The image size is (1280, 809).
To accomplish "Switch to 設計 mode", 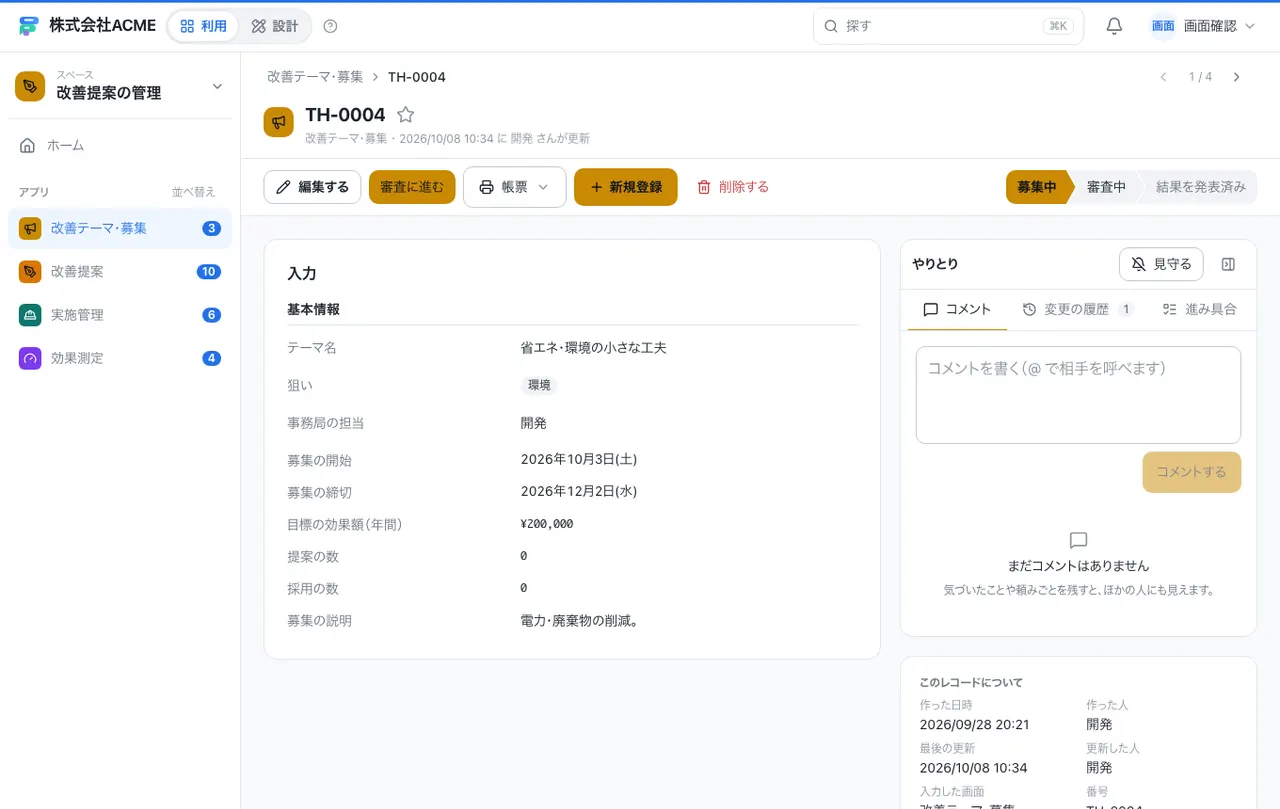I will pos(275,26).
